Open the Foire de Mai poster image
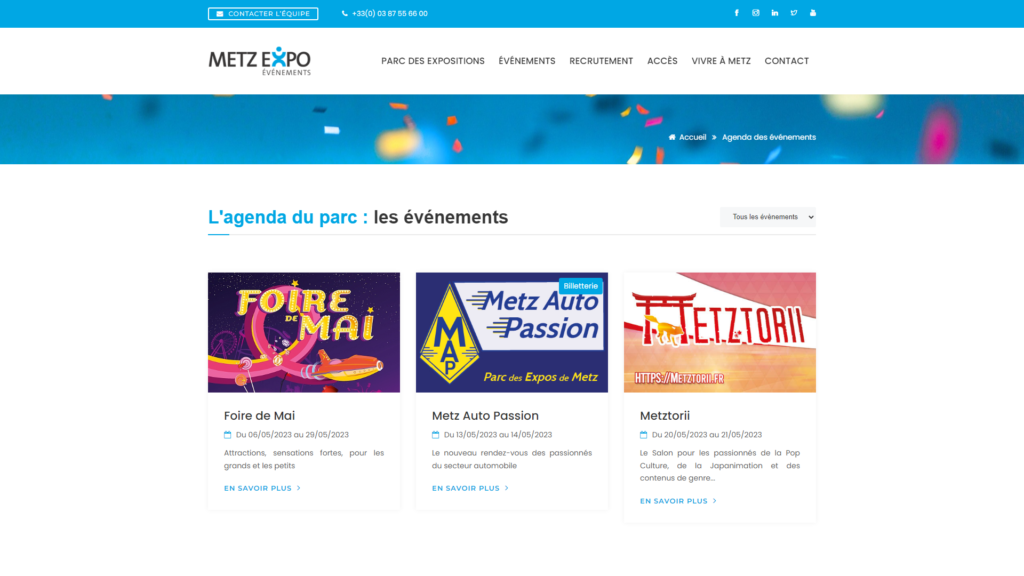The image size is (1024, 576). tap(304, 332)
